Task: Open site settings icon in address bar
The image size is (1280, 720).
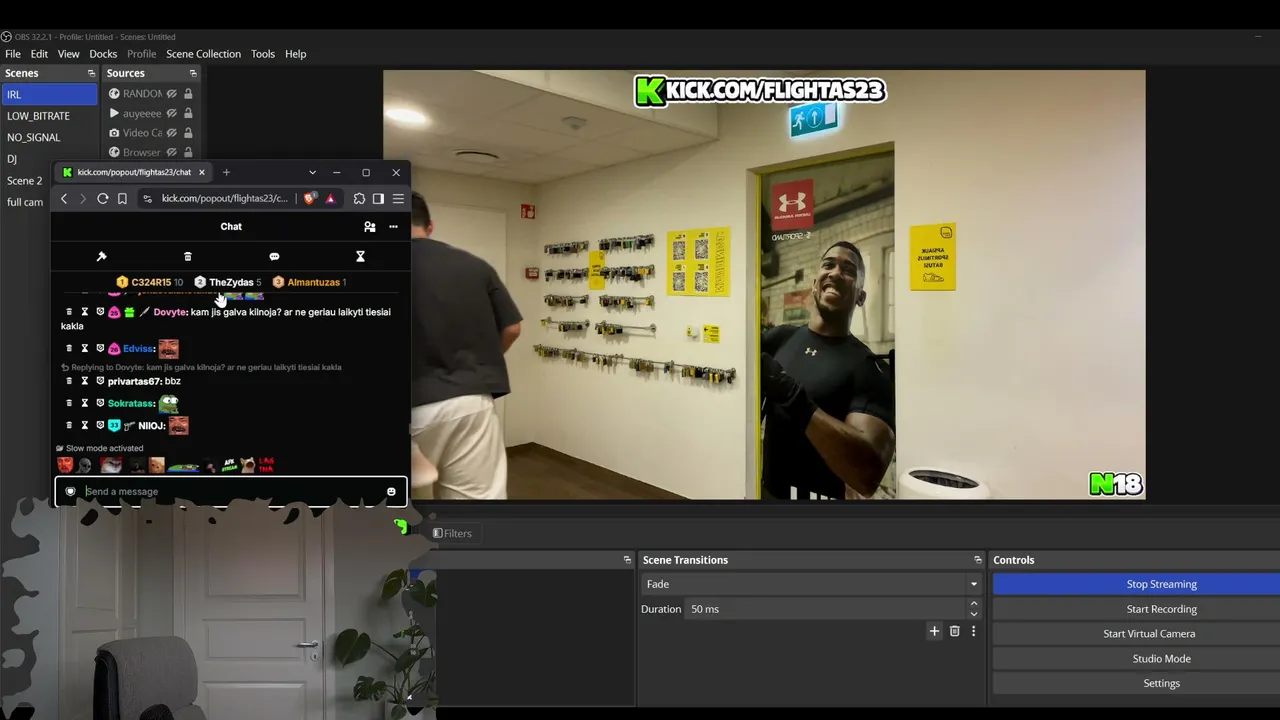Action: click(x=148, y=199)
